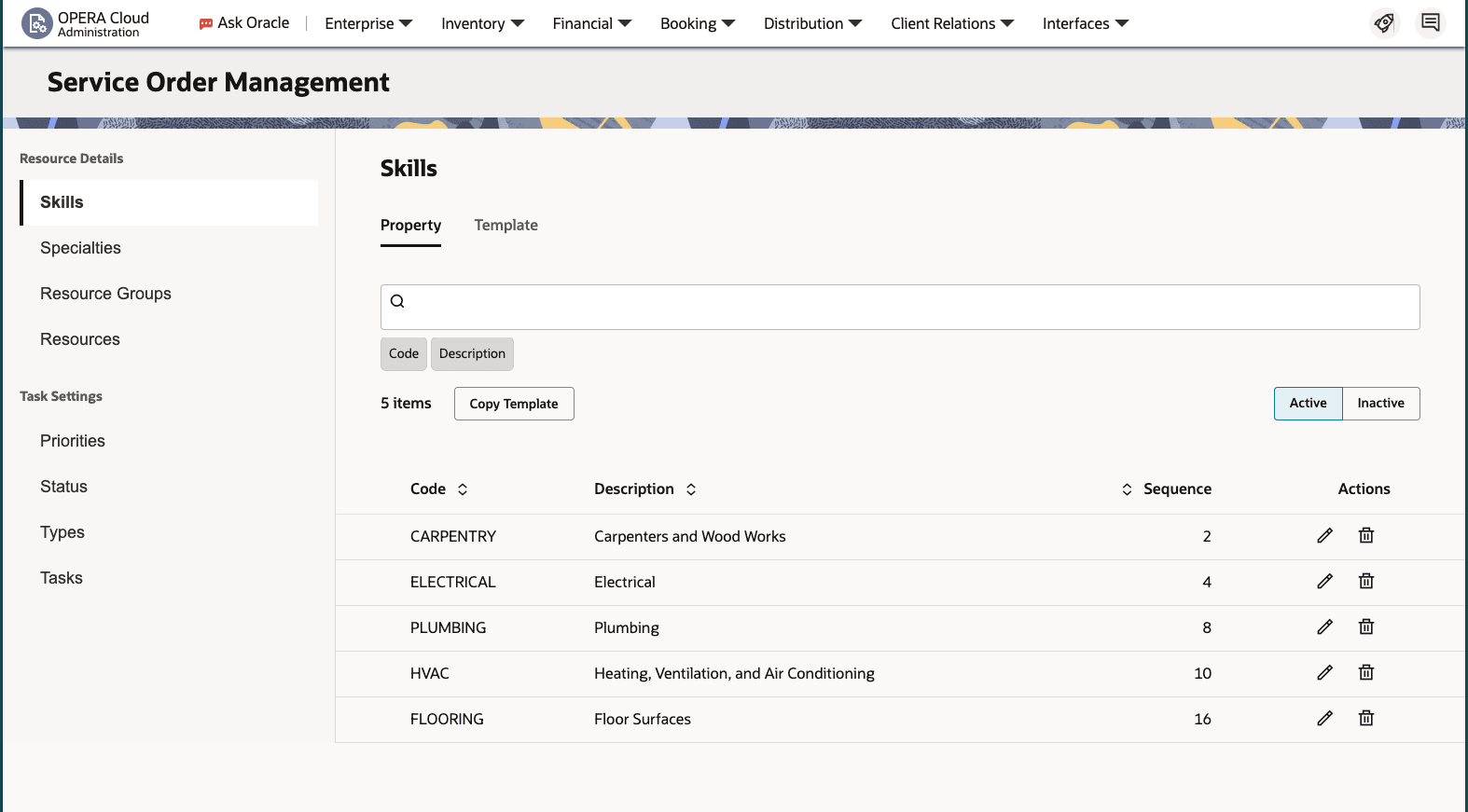1468x812 pixels.
Task: Delete the PLUMBING skill with trash icon
Action: pyautogui.click(x=1366, y=626)
